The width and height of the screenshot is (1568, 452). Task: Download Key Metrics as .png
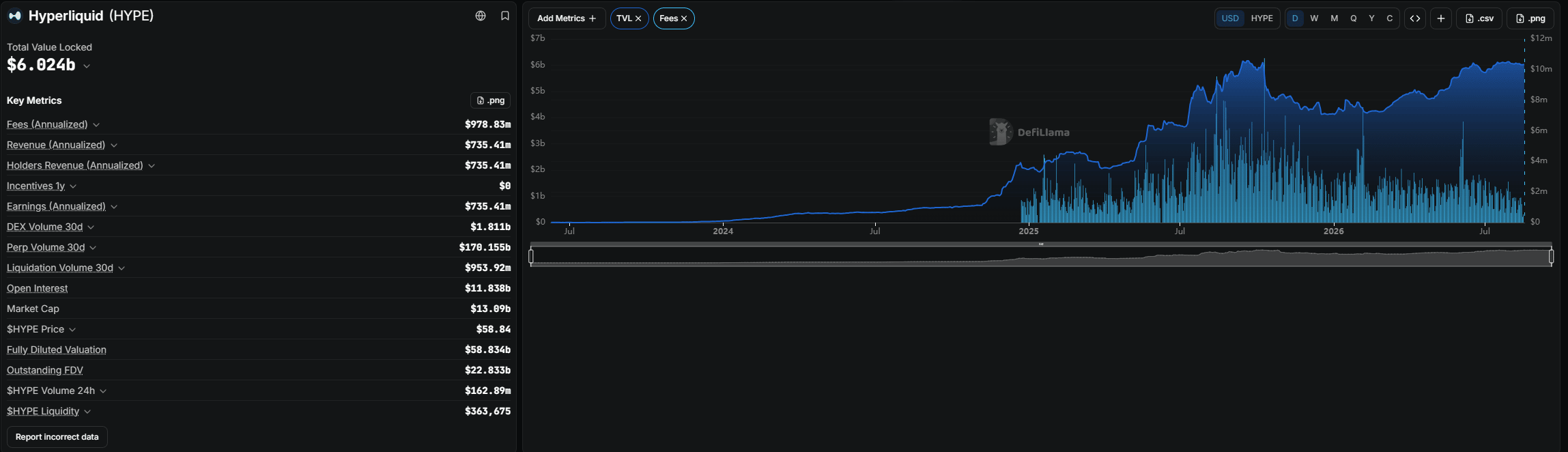click(490, 100)
